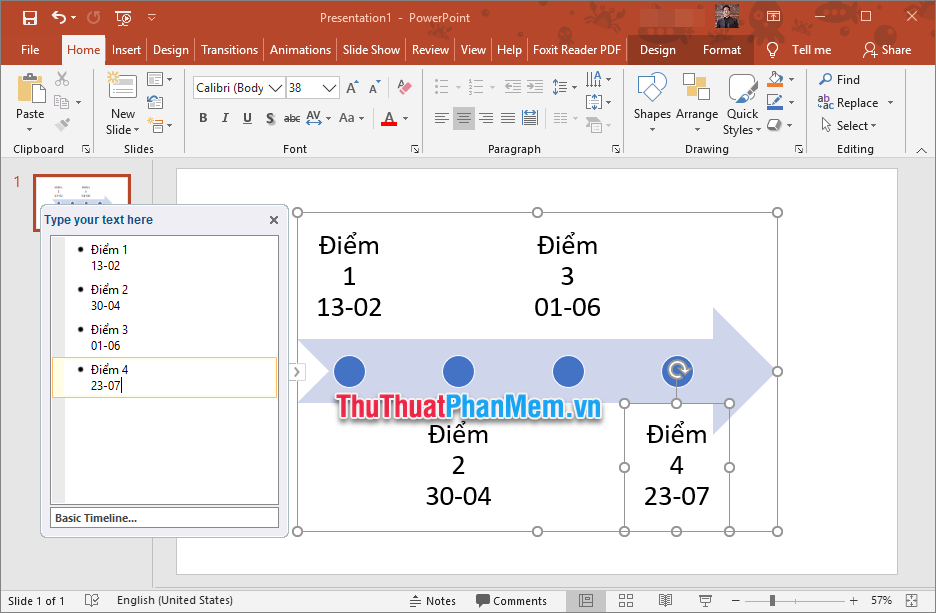Apply Underline to selected text
The image size is (936, 613).
(246, 118)
